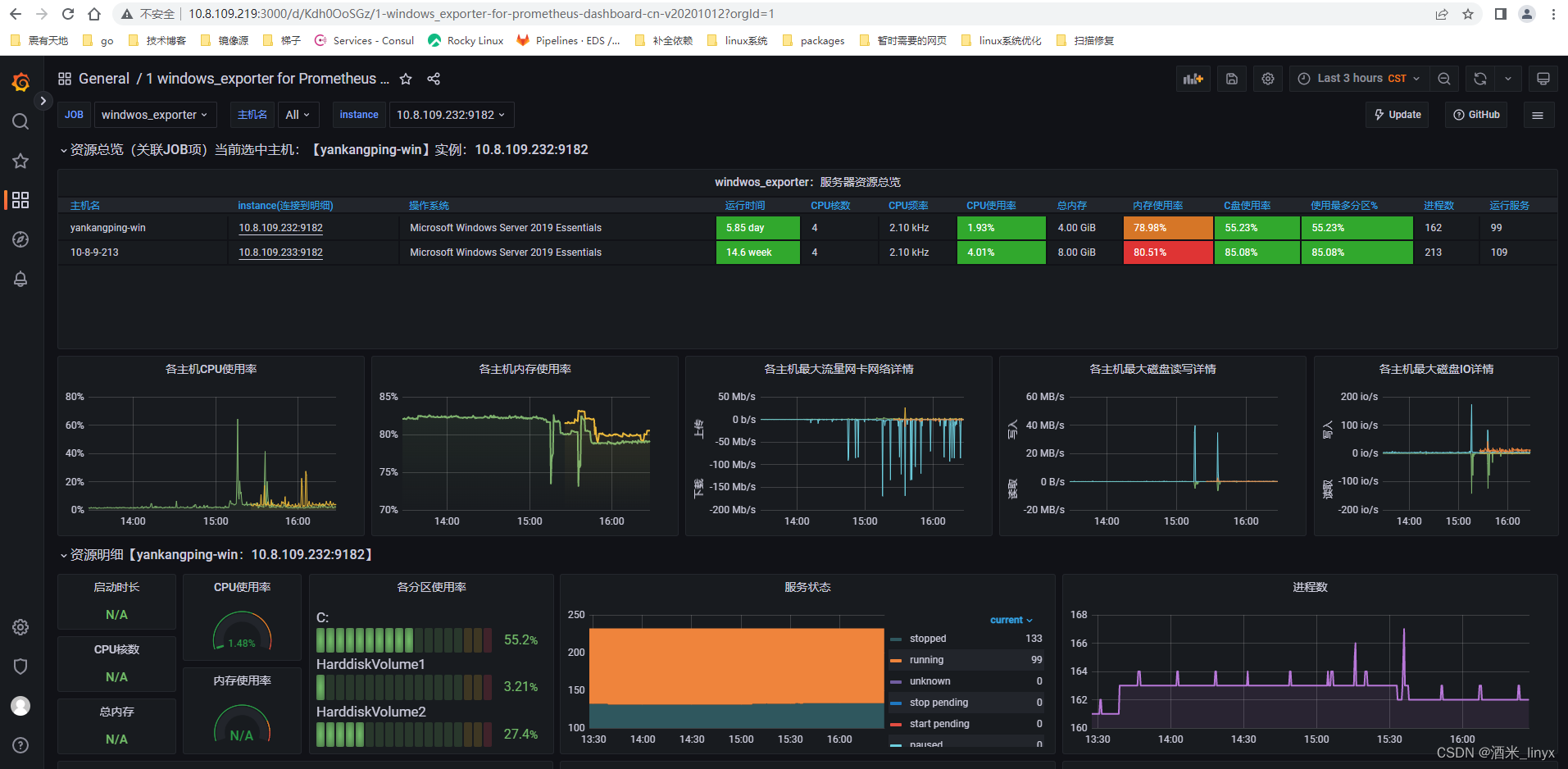Go back in the browser
Viewport: 1568px width, 769px height.
[16, 14]
